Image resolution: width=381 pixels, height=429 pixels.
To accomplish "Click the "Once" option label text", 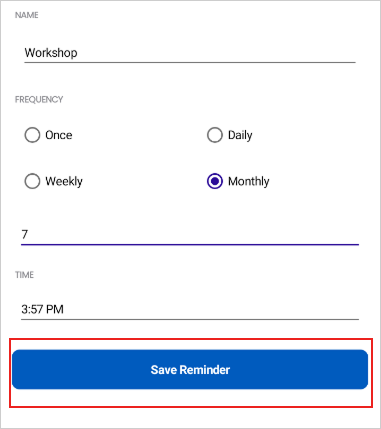I will (x=59, y=135).
